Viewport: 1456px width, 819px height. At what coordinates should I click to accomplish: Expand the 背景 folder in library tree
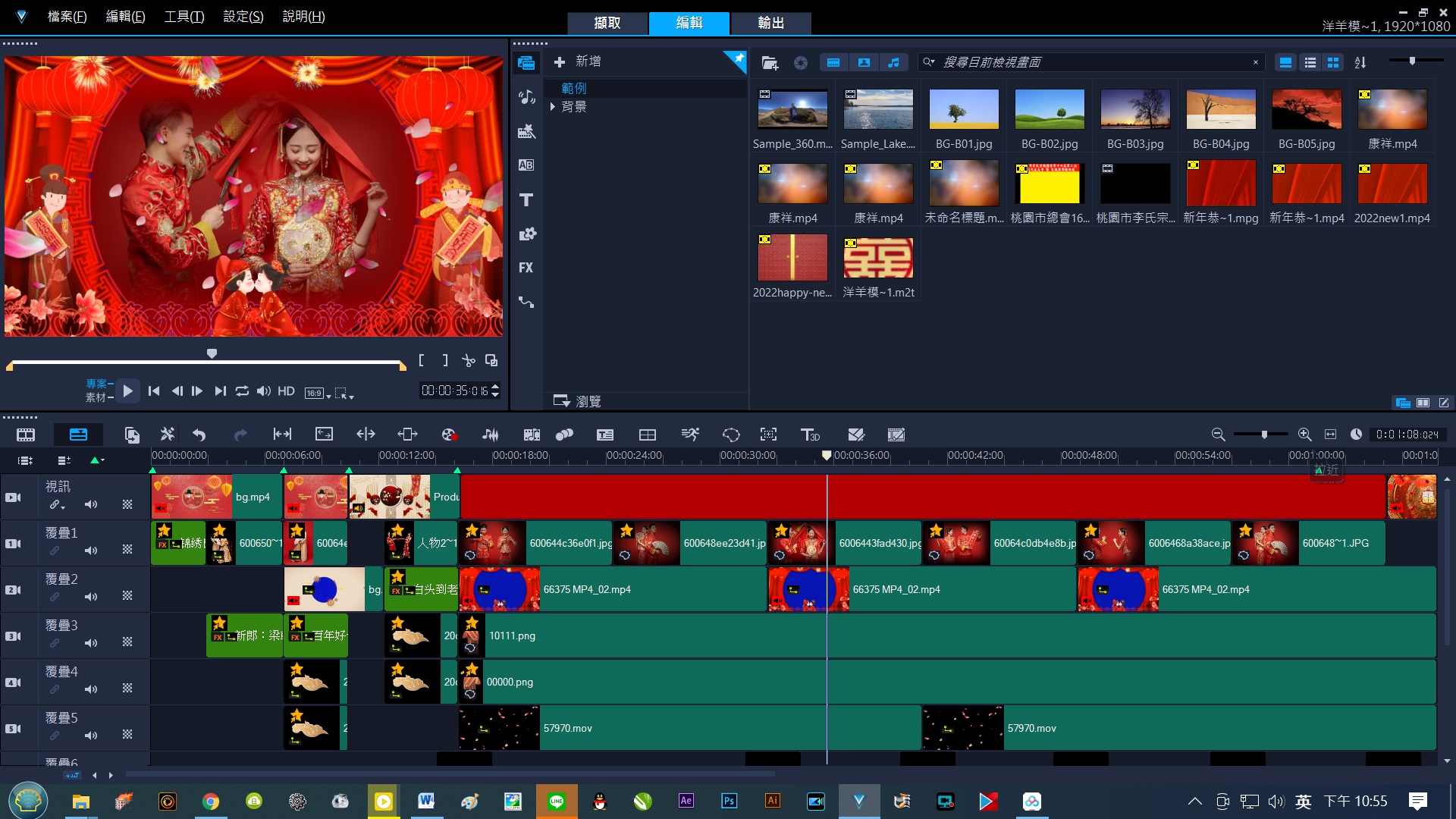[553, 107]
